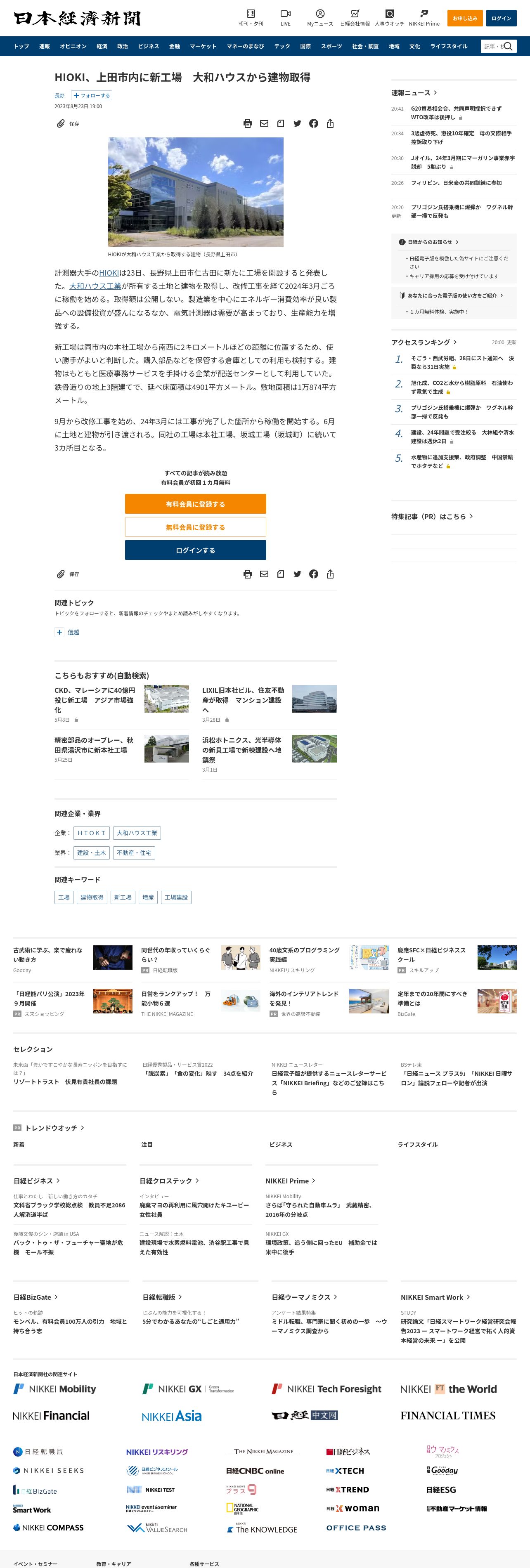Click the ログインする button under the article
This screenshot has height=1568, width=530.
click(196, 550)
